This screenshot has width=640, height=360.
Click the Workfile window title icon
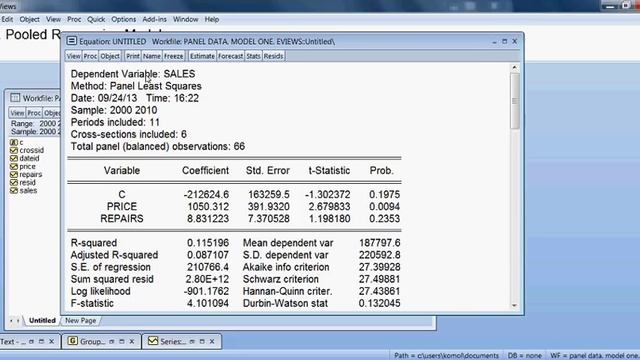point(15,98)
